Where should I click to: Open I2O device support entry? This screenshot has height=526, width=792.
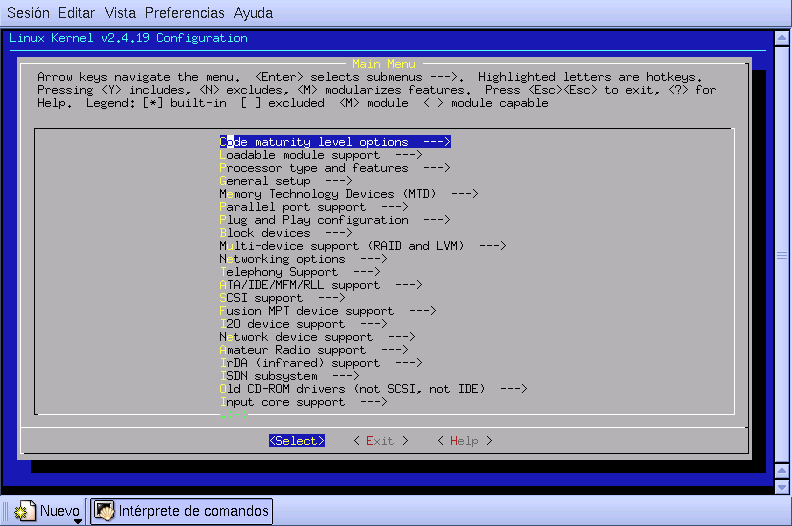[x=303, y=324]
